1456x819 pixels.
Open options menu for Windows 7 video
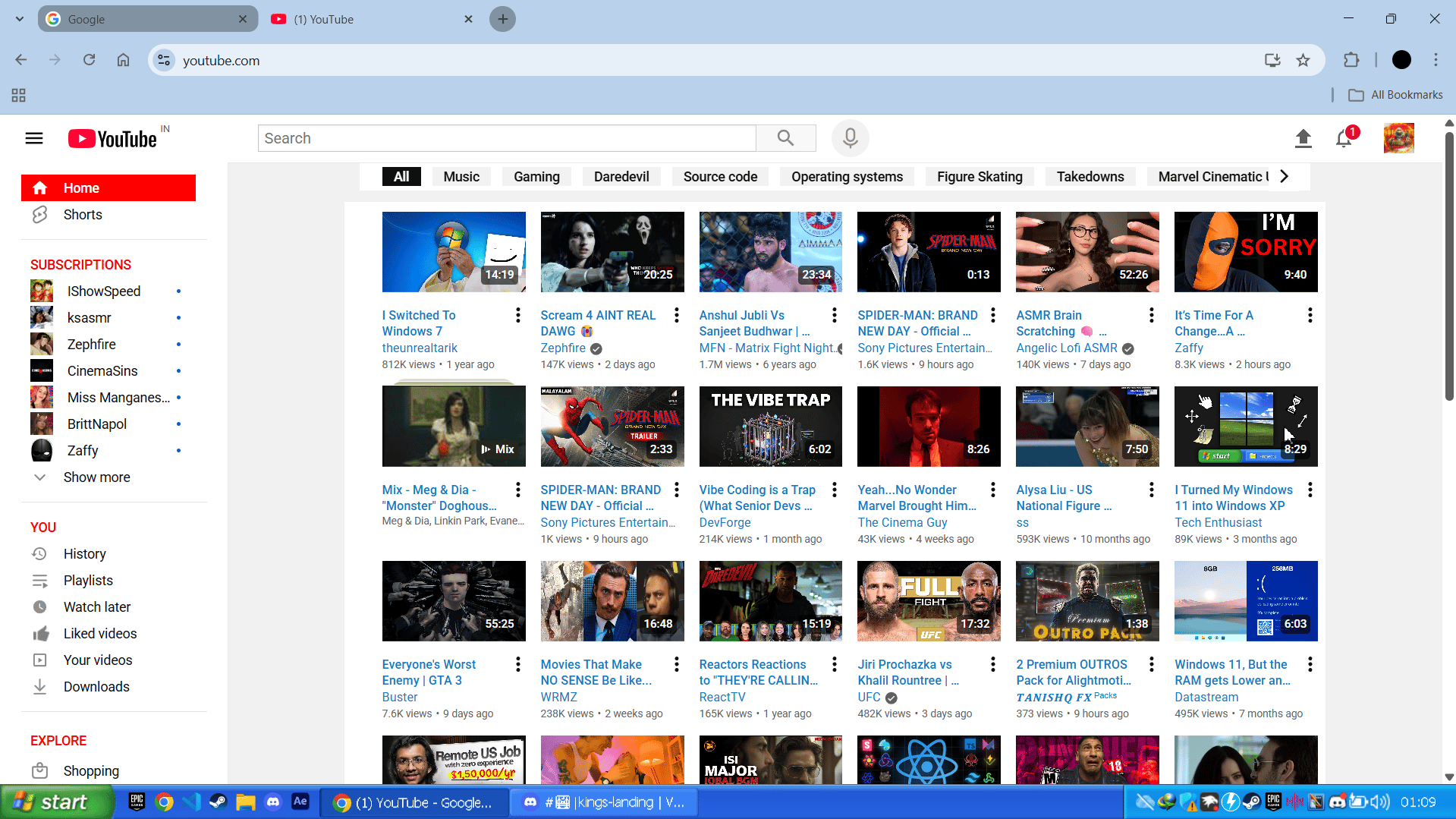[x=518, y=315]
